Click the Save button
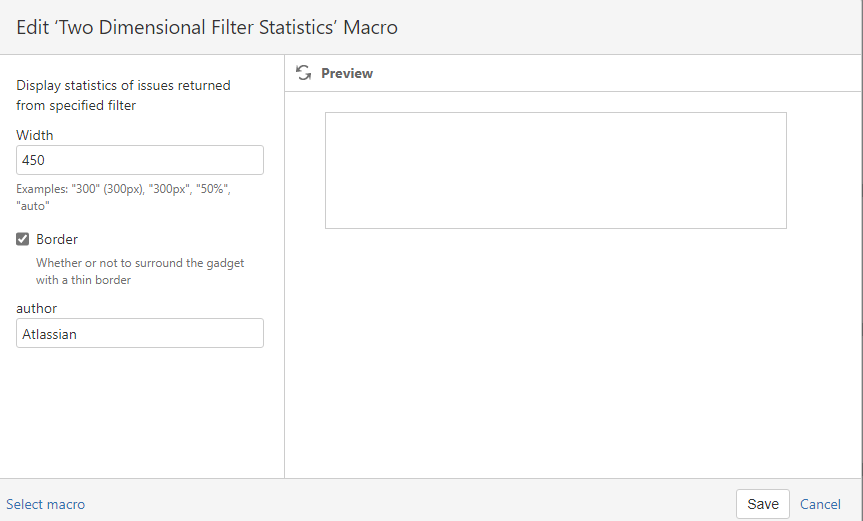This screenshot has width=863, height=521. [x=763, y=504]
